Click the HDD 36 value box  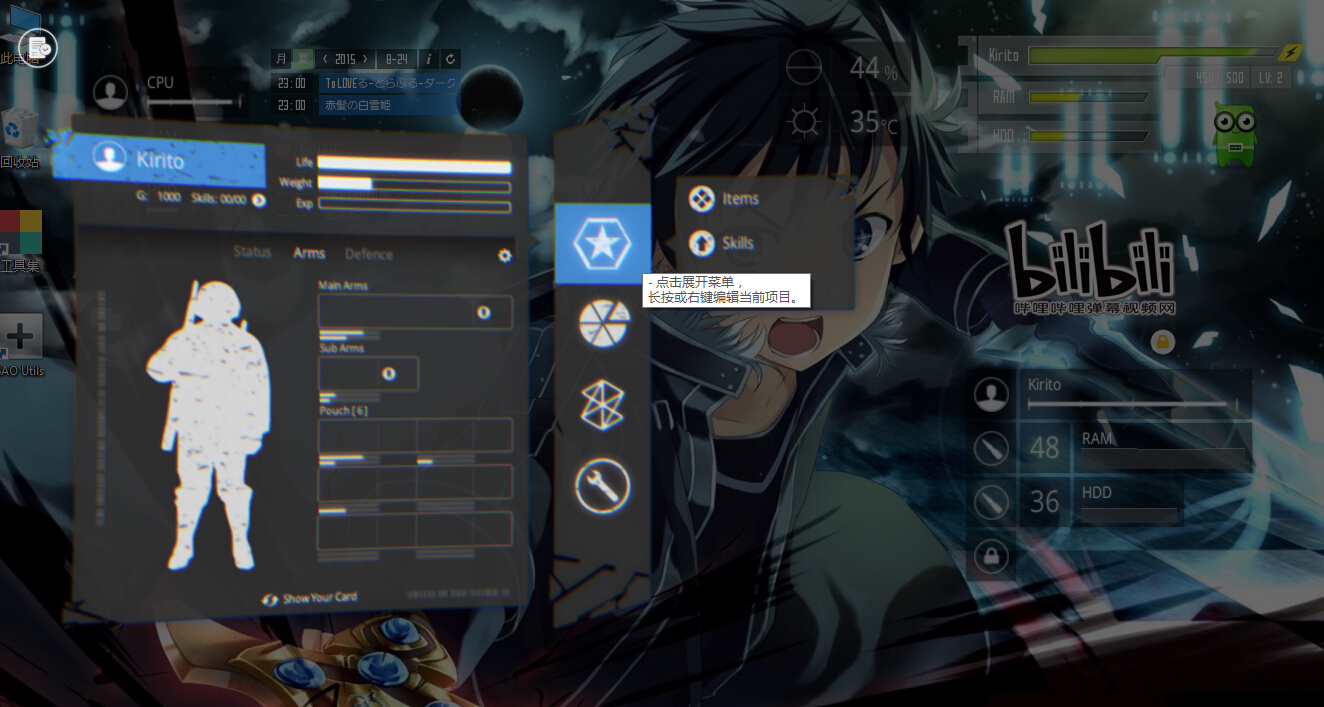tap(1045, 502)
